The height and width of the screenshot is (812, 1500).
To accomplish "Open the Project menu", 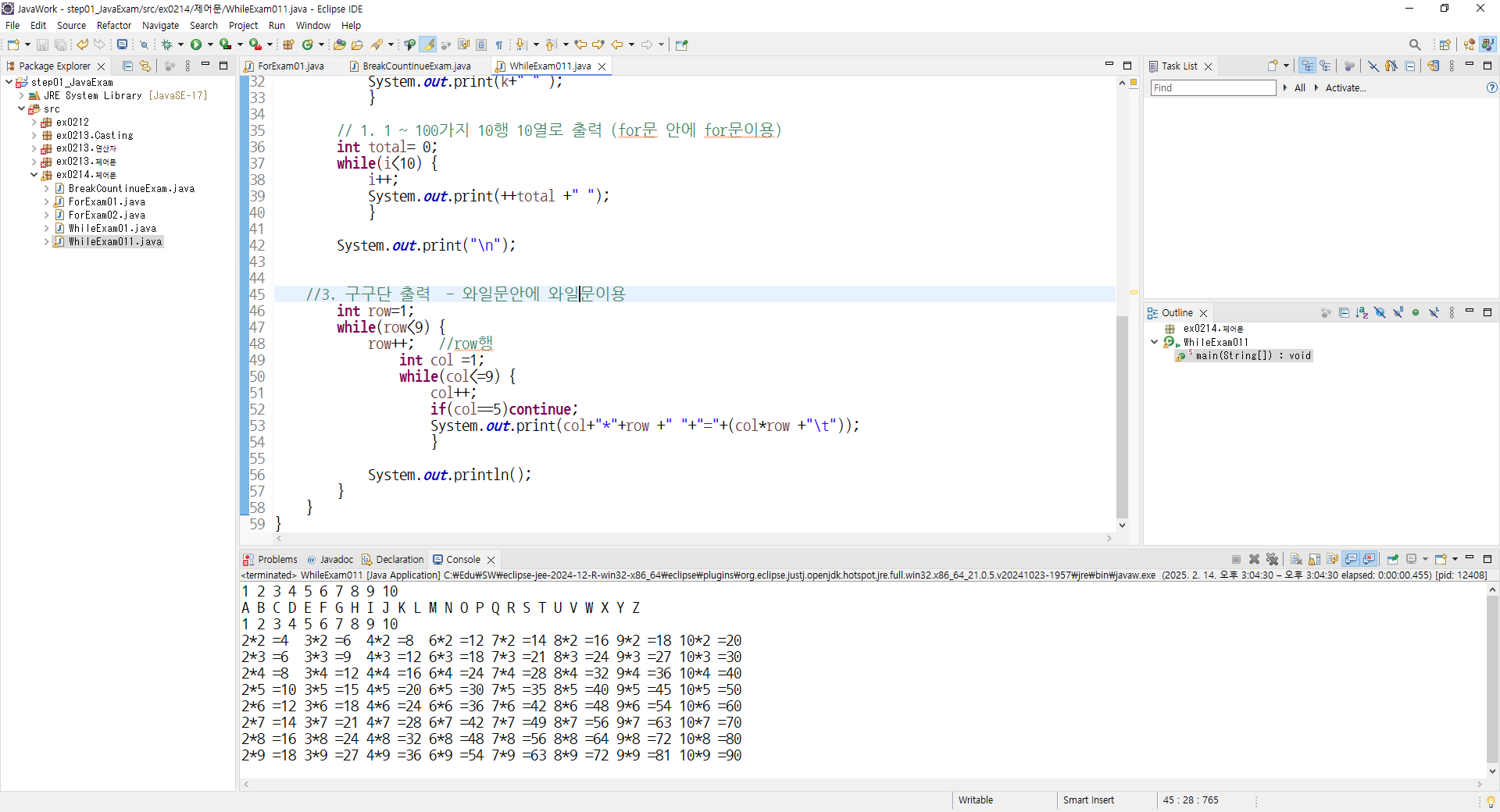I will point(243,25).
